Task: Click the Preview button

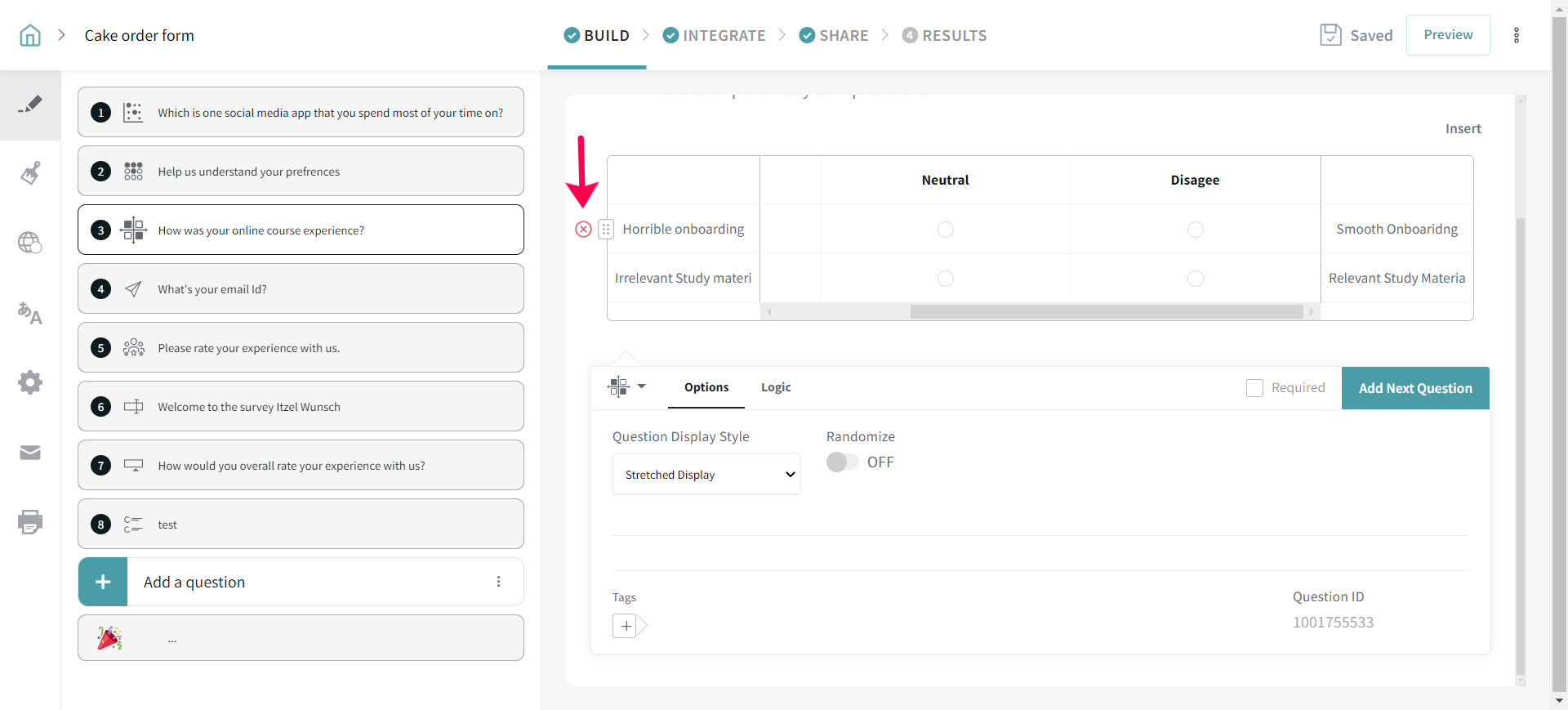Action: click(1447, 35)
